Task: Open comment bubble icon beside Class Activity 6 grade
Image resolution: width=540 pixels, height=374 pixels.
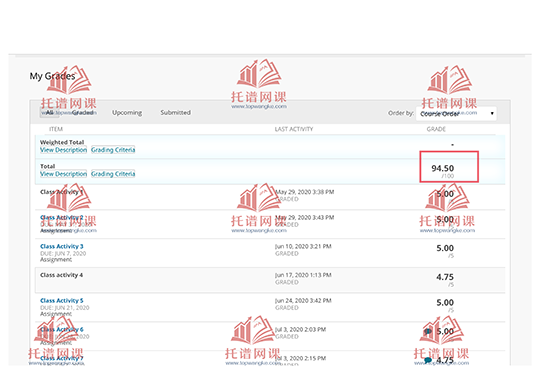Action: point(428,331)
